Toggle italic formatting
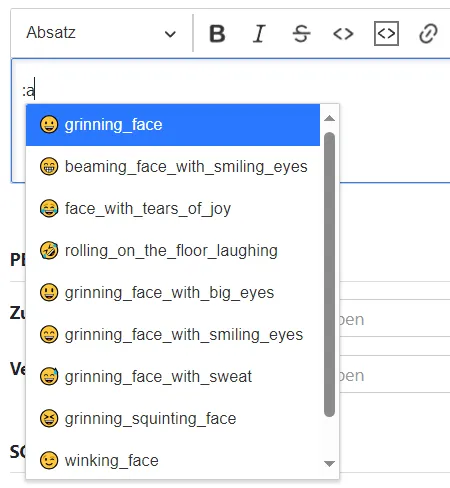450x488 pixels. (259, 33)
